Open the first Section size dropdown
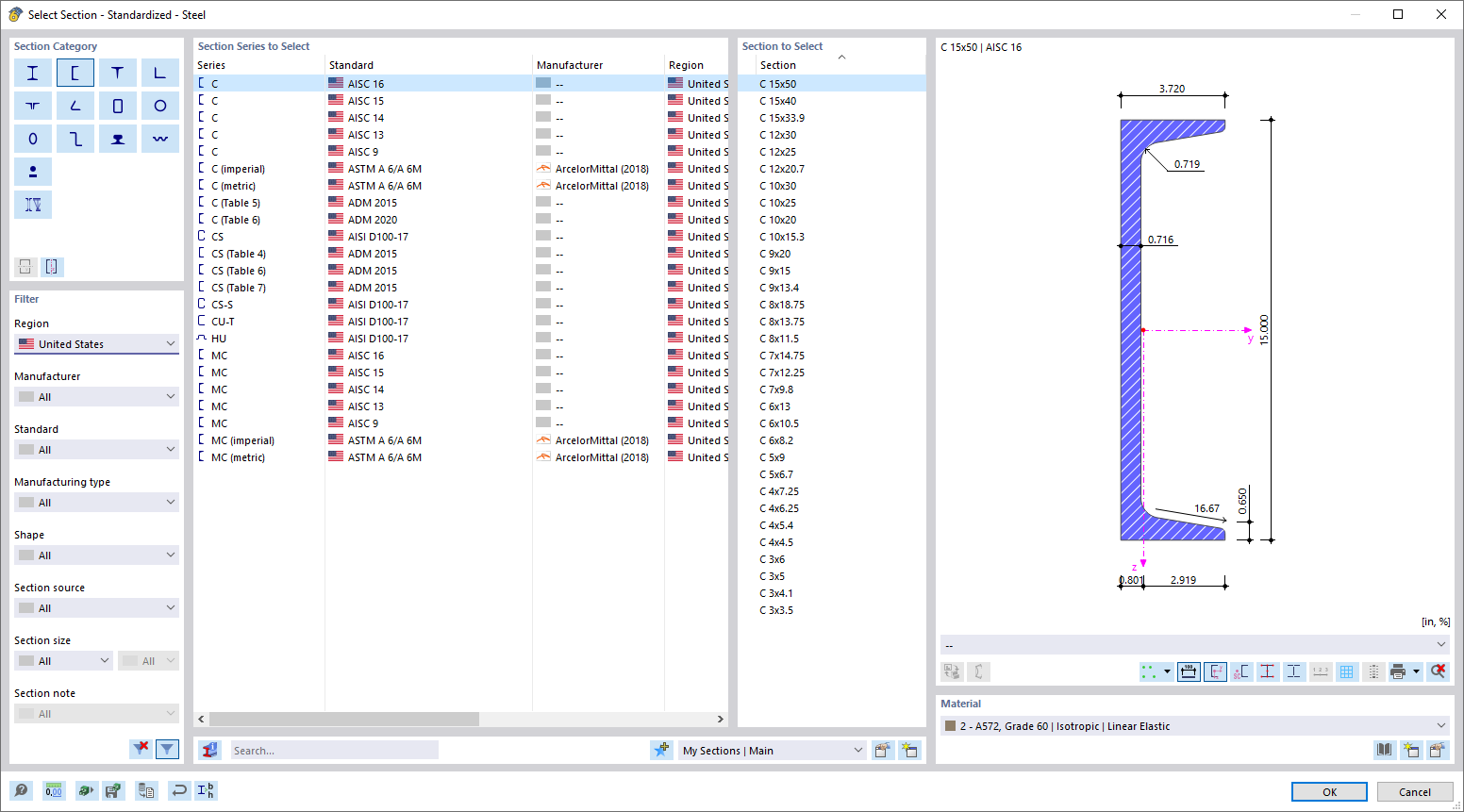 63,661
